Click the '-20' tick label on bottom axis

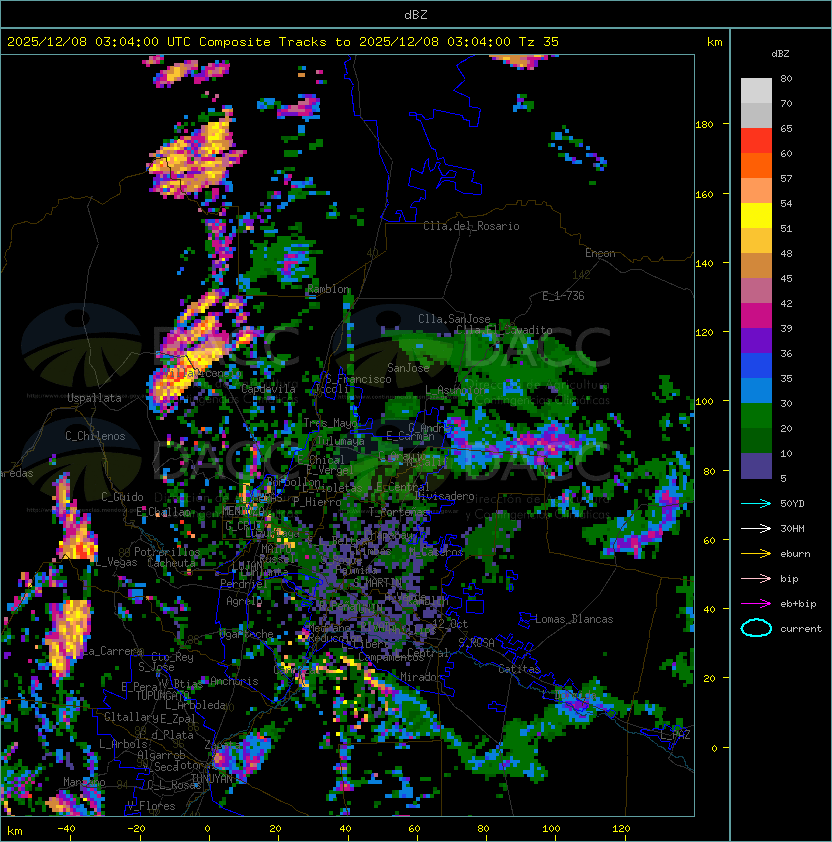[x=136, y=829]
